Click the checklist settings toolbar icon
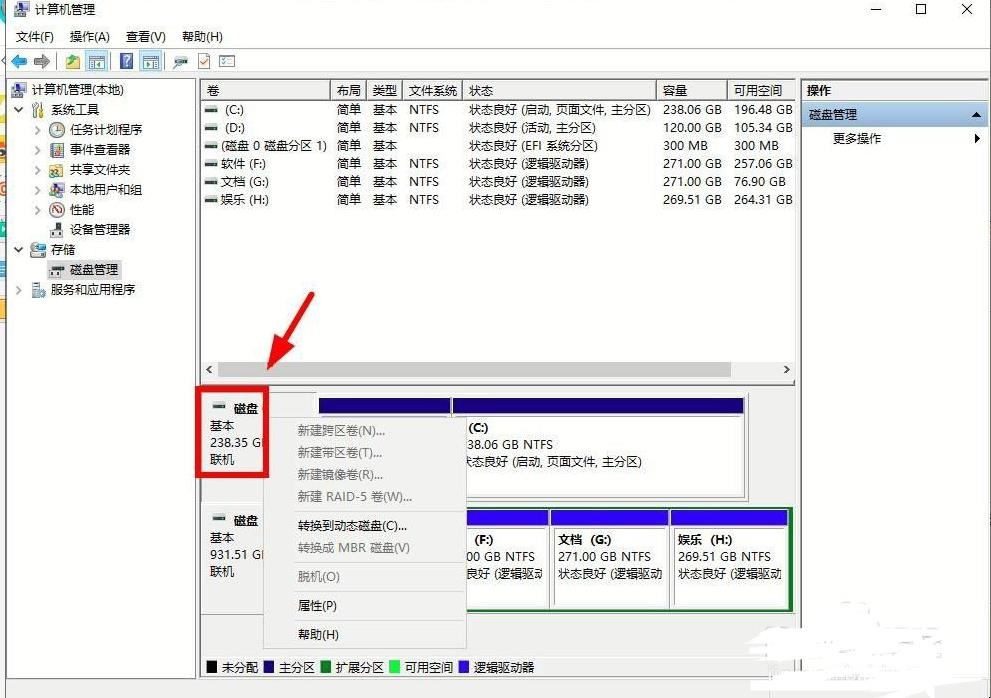This screenshot has width=991, height=698. coord(227,61)
